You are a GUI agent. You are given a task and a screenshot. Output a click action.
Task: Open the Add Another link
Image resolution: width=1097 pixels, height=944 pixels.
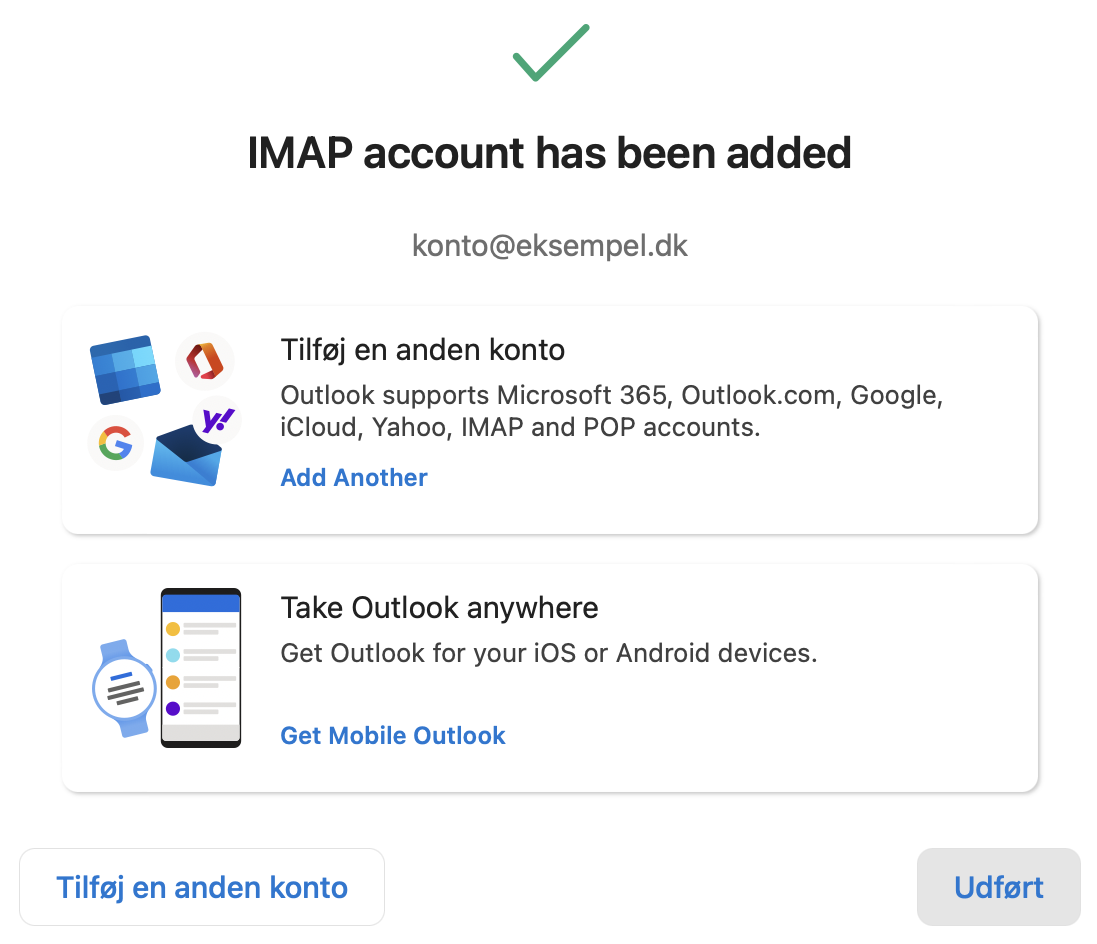354,477
